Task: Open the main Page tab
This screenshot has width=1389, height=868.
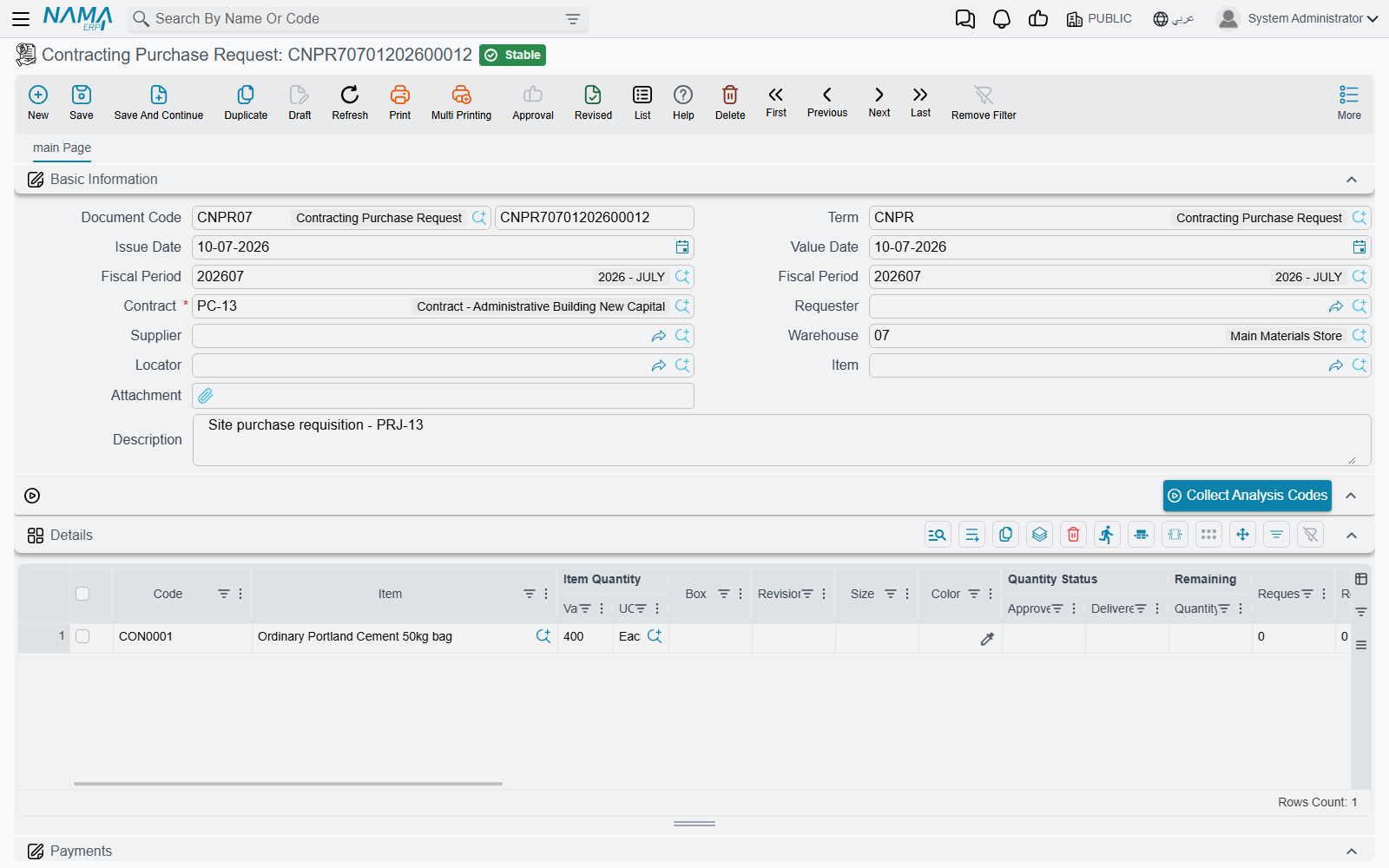Action: click(x=62, y=148)
